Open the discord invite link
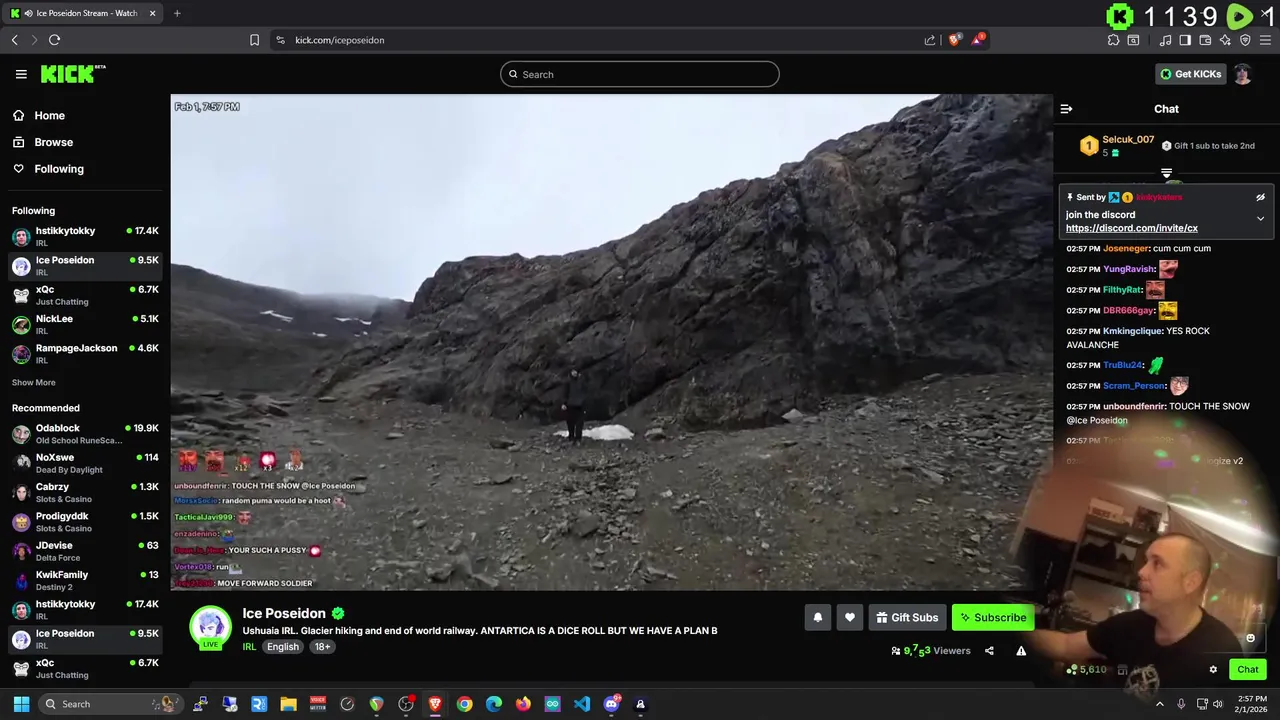The image size is (1280, 720). tap(1131, 228)
